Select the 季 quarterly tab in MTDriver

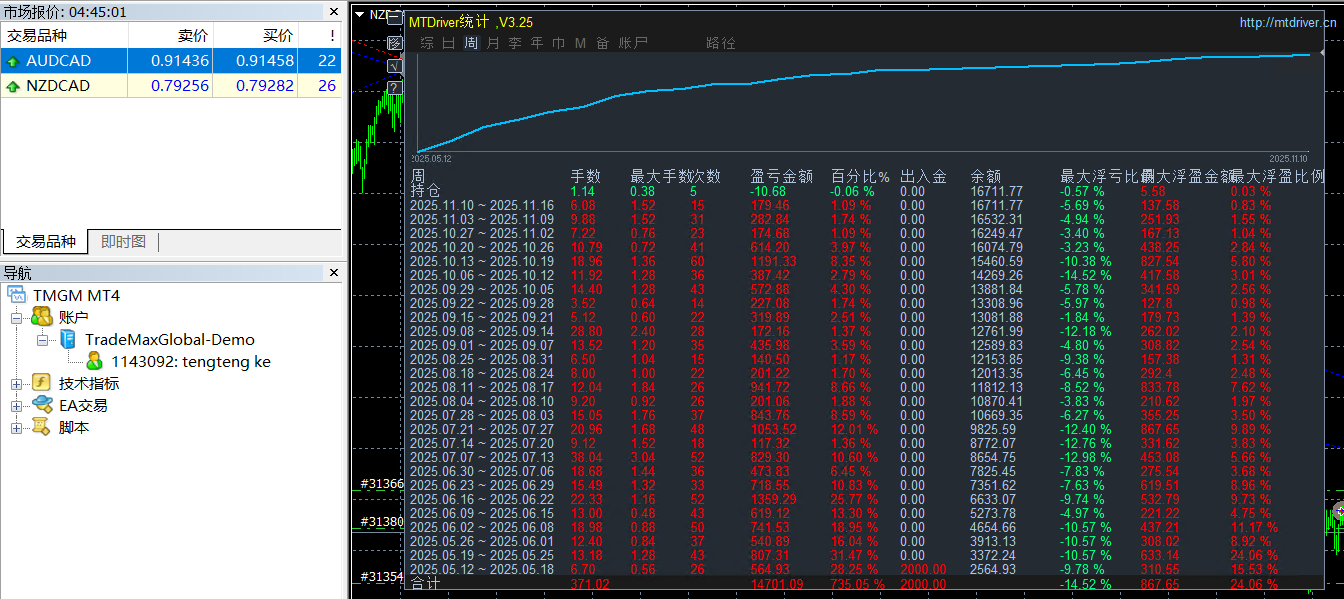coord(515,43)
